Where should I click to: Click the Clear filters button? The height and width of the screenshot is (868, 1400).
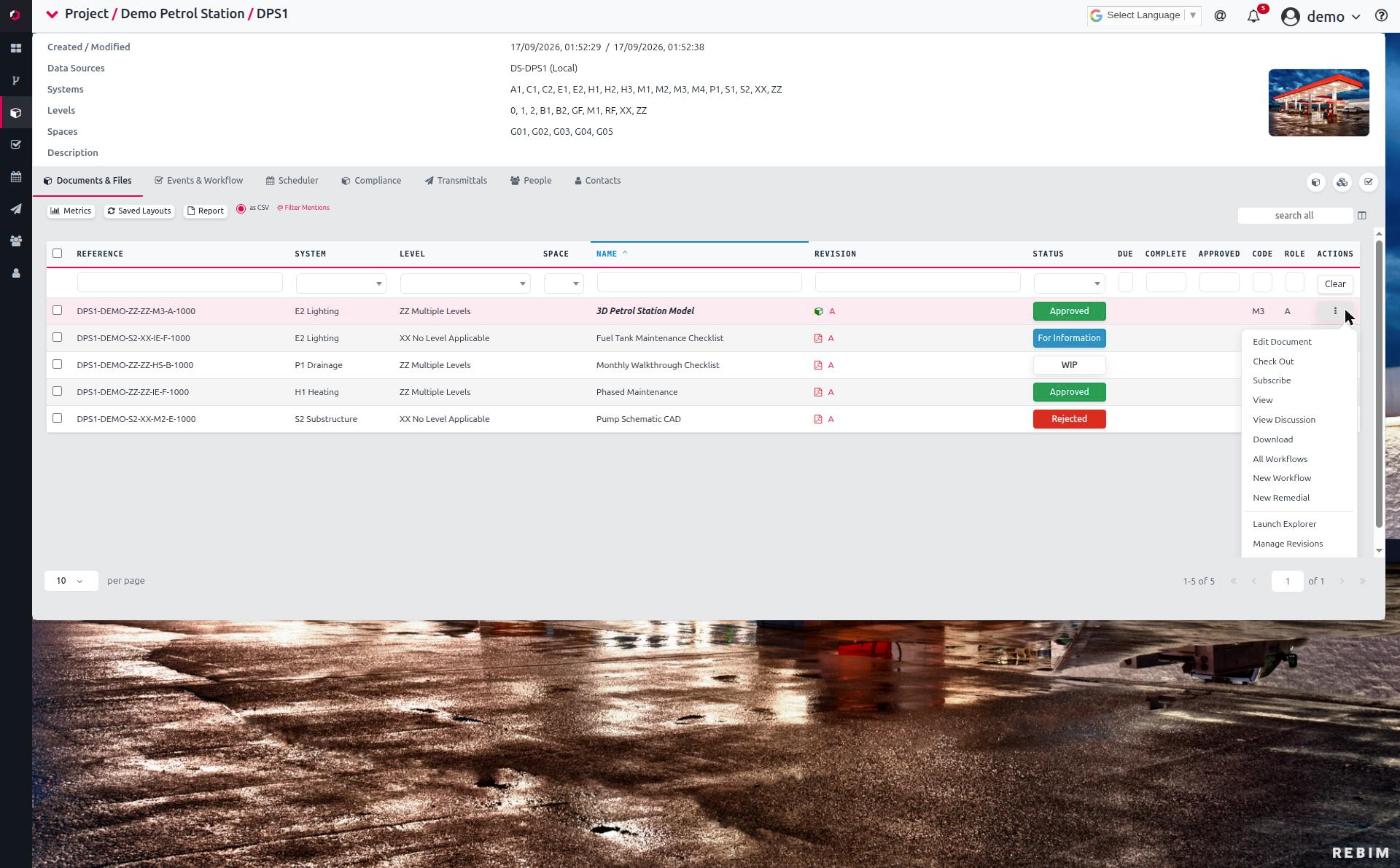coord(1335,283)
